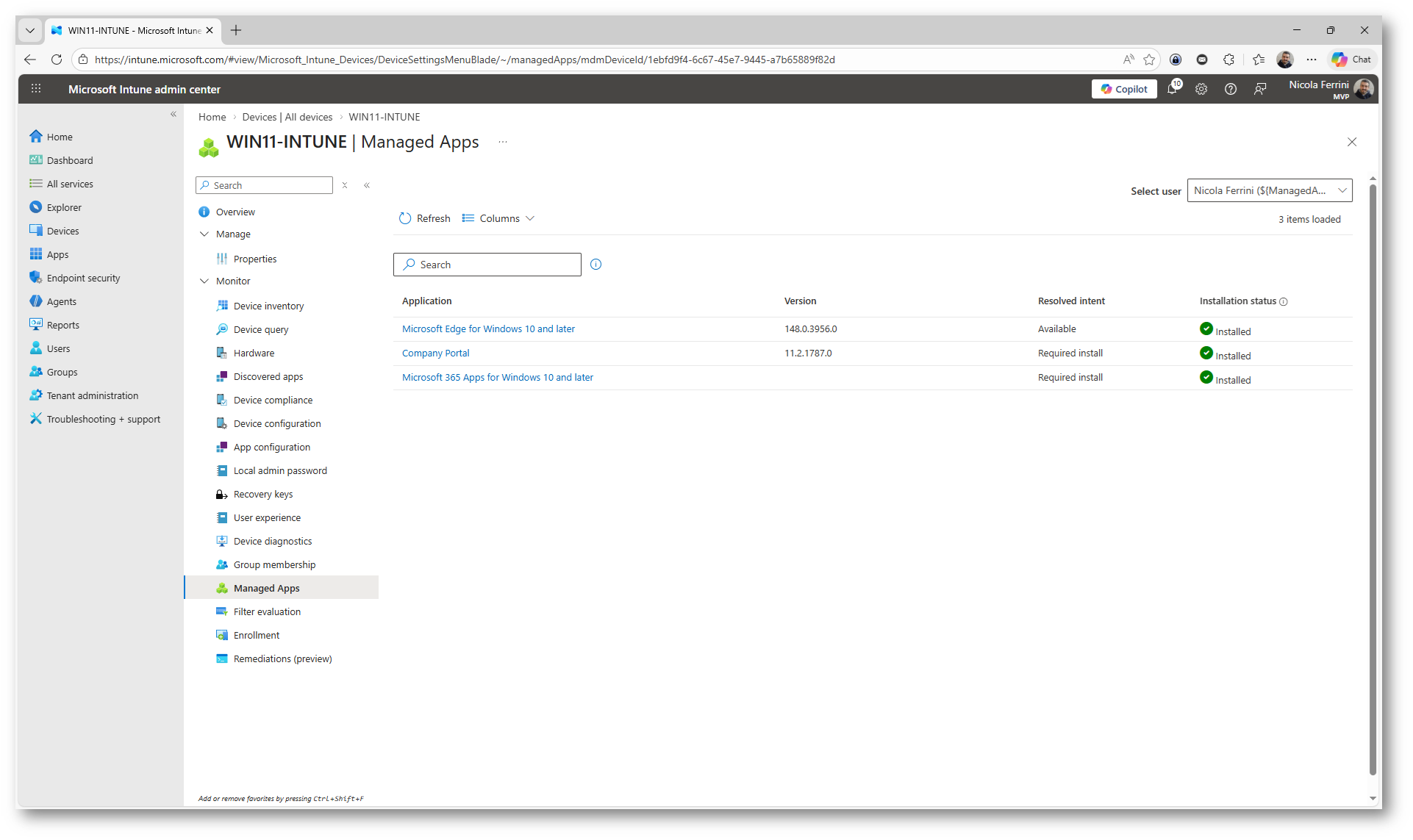Click the help question mark icon
This screenshot has width=1413, height=840.
1231,89
